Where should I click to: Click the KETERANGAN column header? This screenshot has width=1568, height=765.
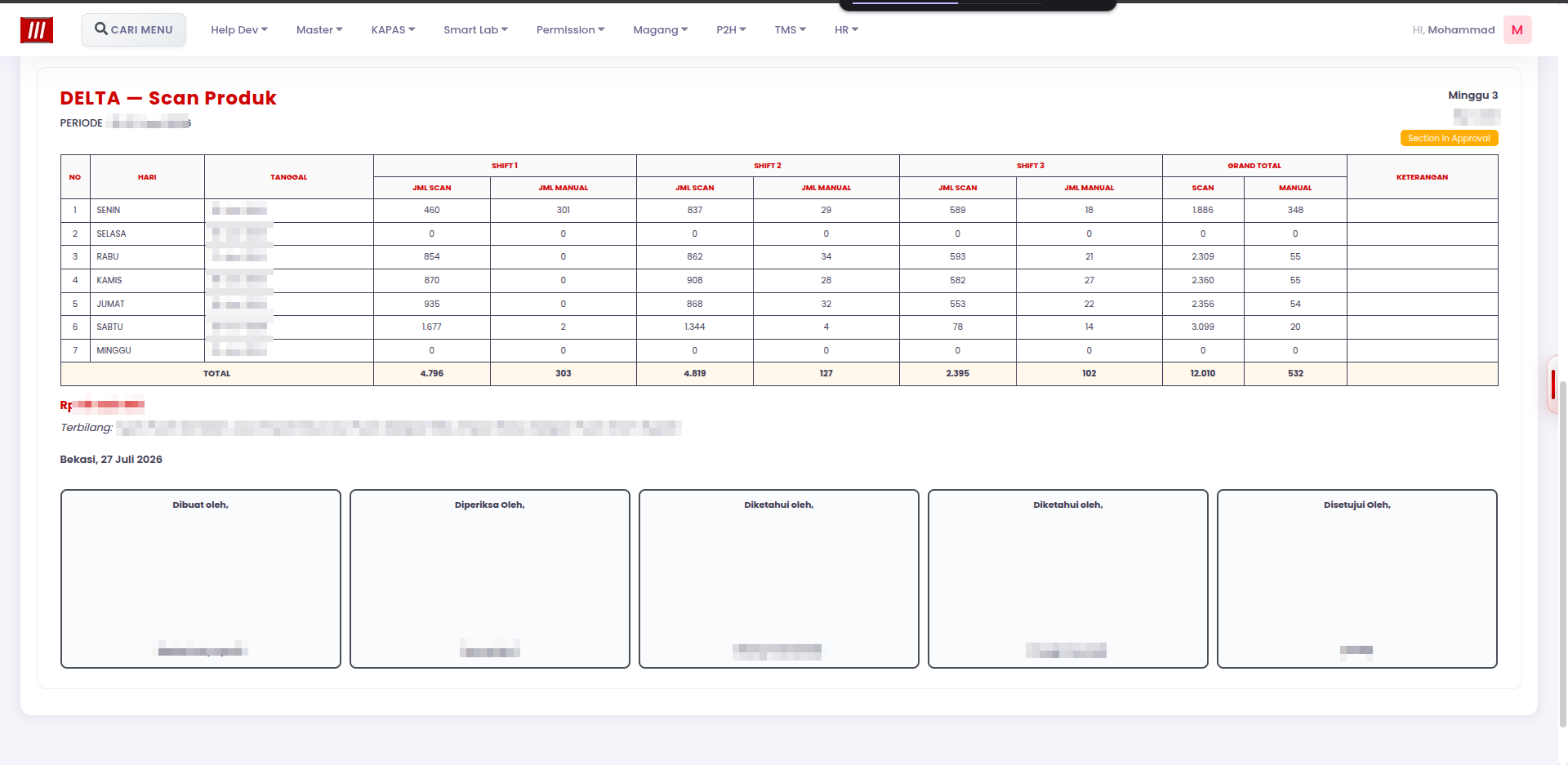[1422, 176]
